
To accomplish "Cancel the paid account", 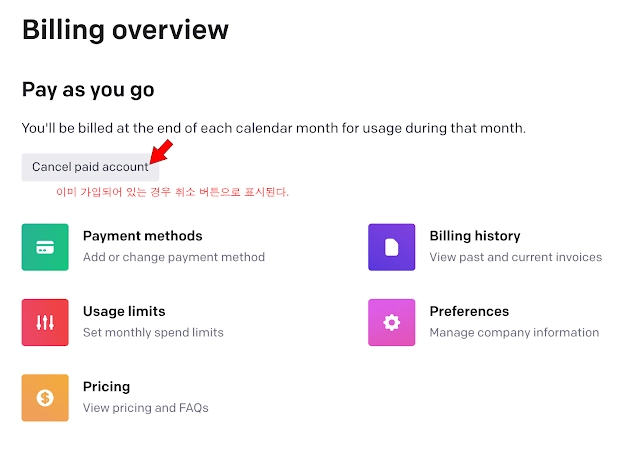I will (x=90, y=167).
